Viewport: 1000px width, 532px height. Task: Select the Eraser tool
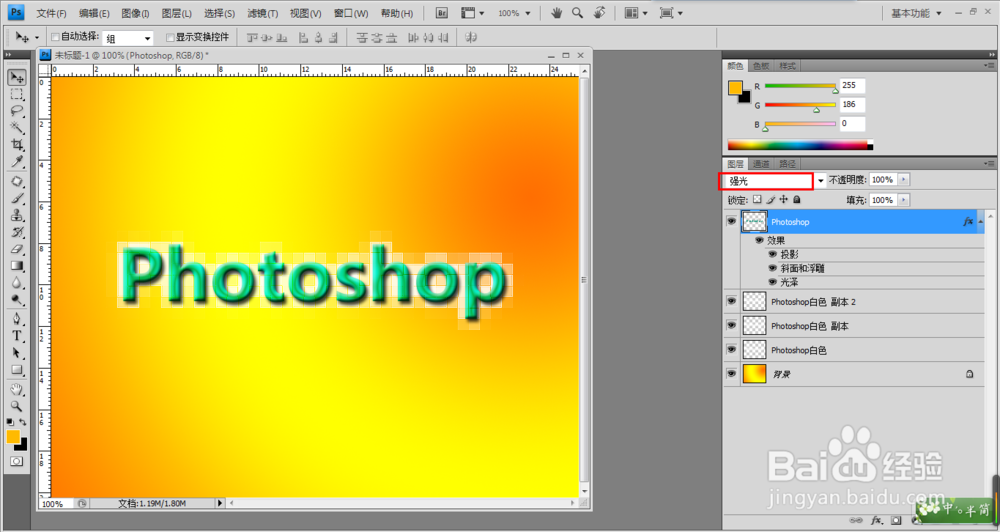coord(17,249)
